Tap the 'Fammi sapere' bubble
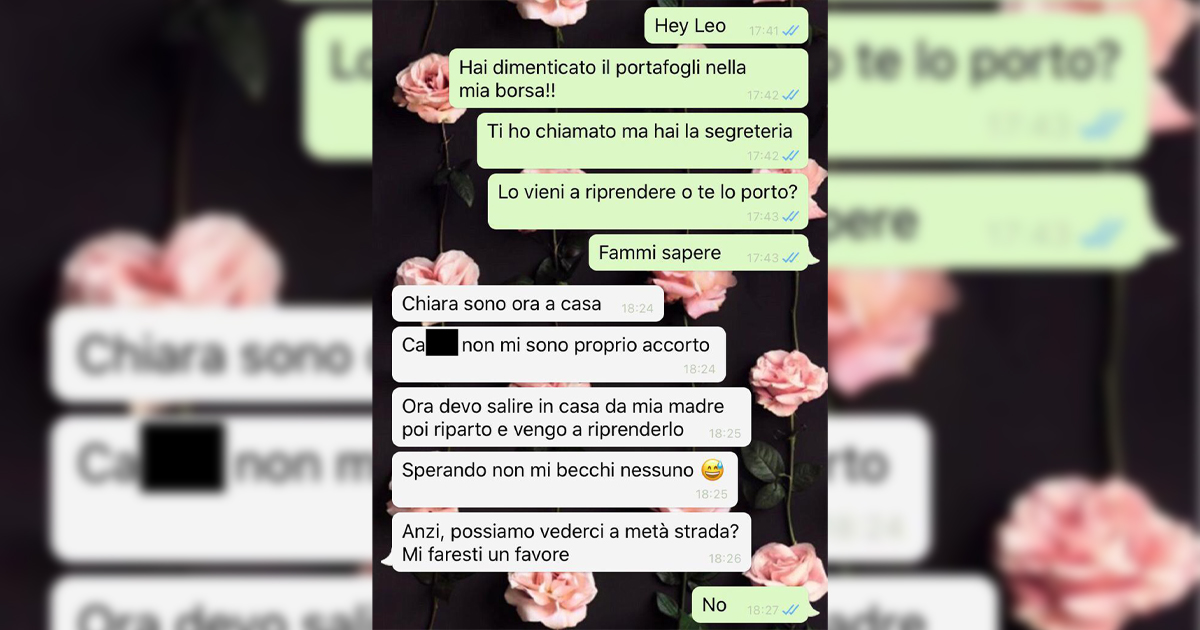Viewport: 1200px width, 630px height. click(x=698, y=253)
